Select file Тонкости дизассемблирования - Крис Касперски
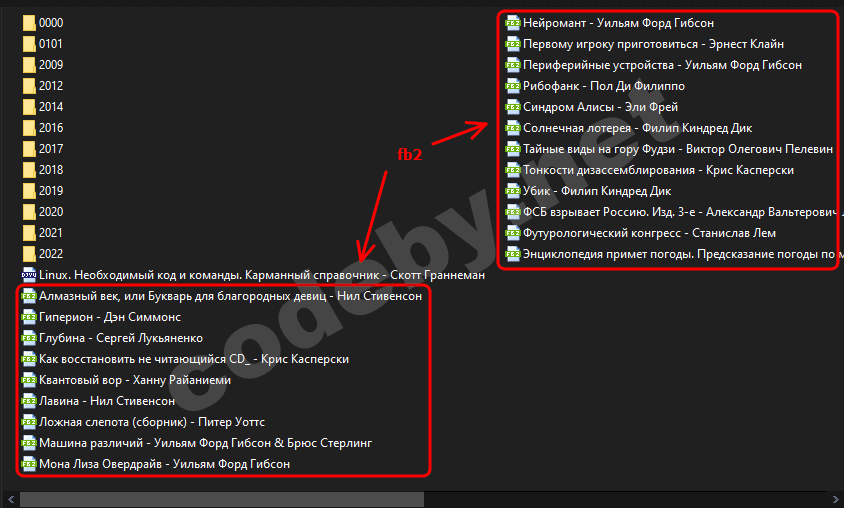844x508 pixels. tap(650, 170)
